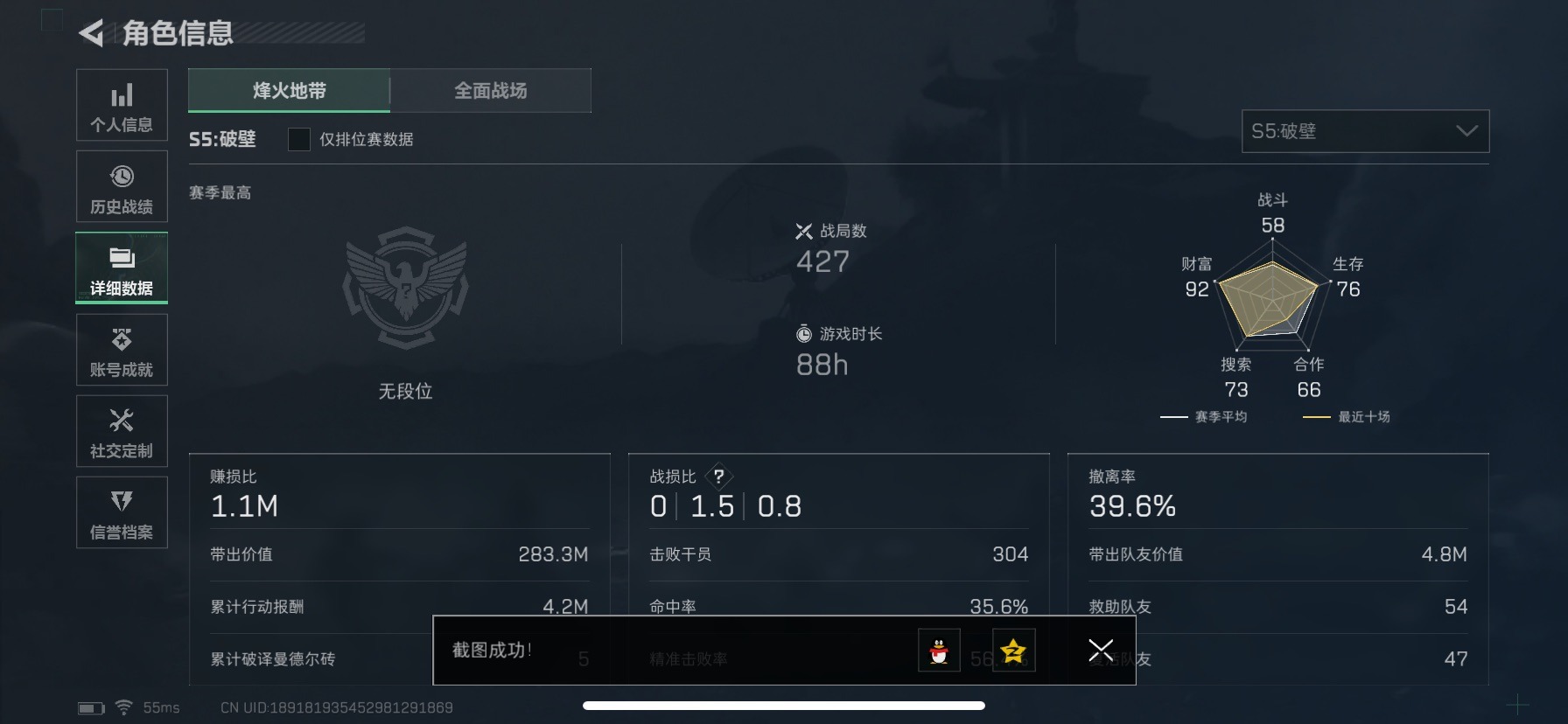Viewport: 1568px width, 724px height.
Task: Click the dropdown chevron arrow for season
Action: point(1466,131)
